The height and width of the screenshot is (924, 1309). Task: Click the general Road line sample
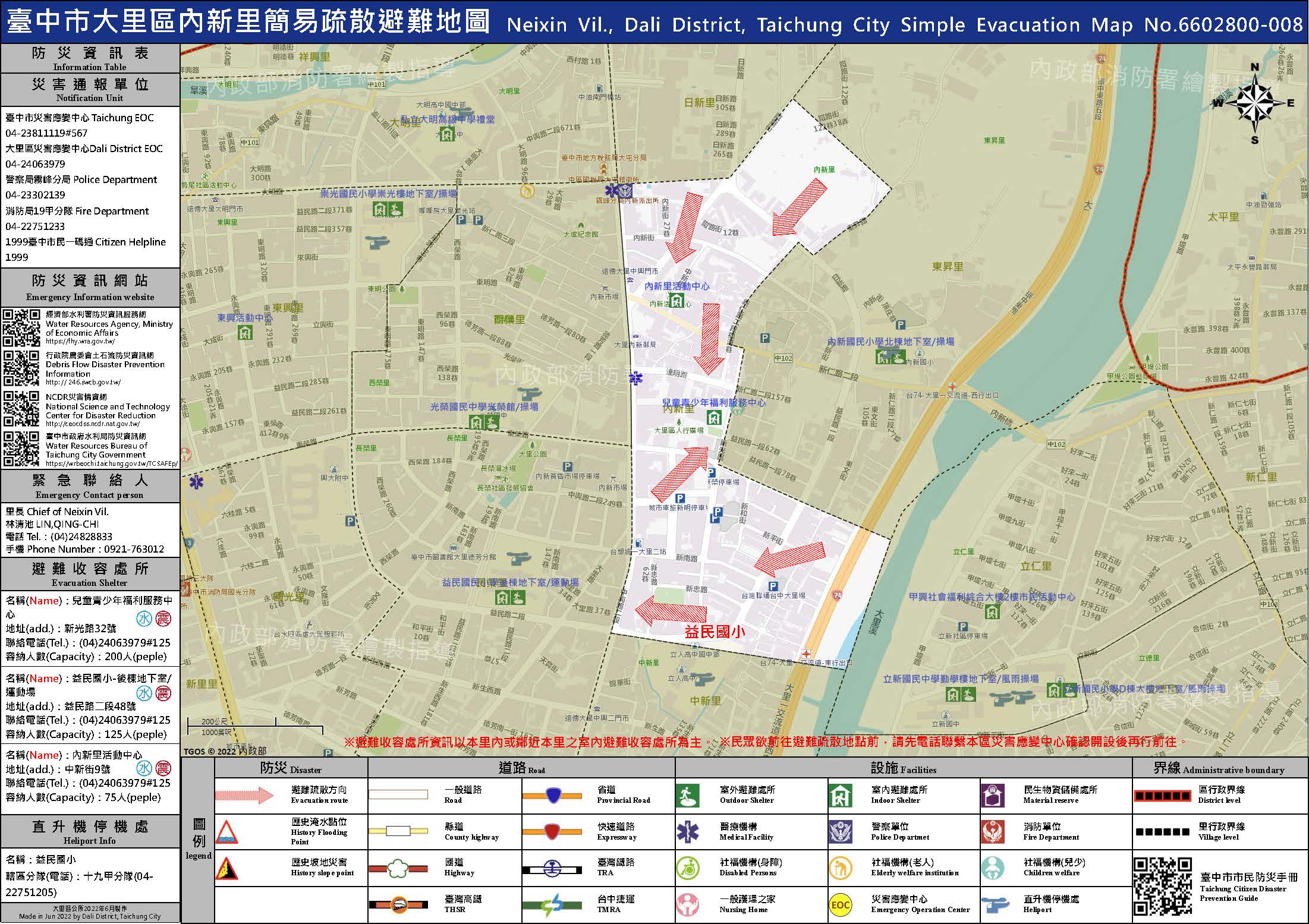pos(398,794)
